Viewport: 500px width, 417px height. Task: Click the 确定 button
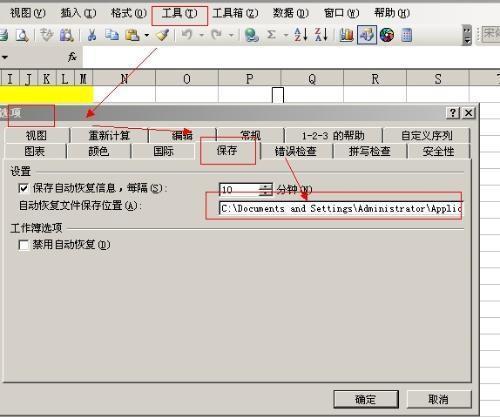pos(366,399)
